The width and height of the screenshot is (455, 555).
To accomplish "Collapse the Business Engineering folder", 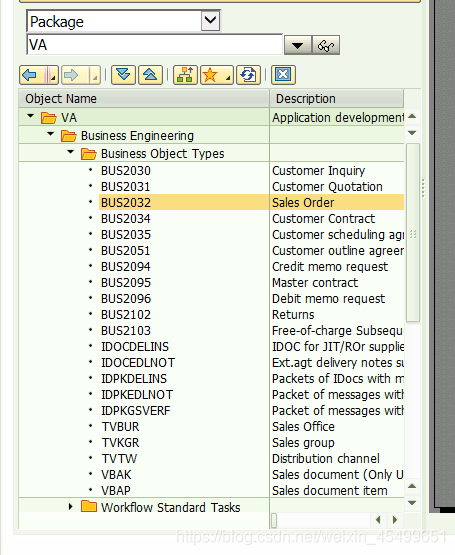I will [51, 134].
